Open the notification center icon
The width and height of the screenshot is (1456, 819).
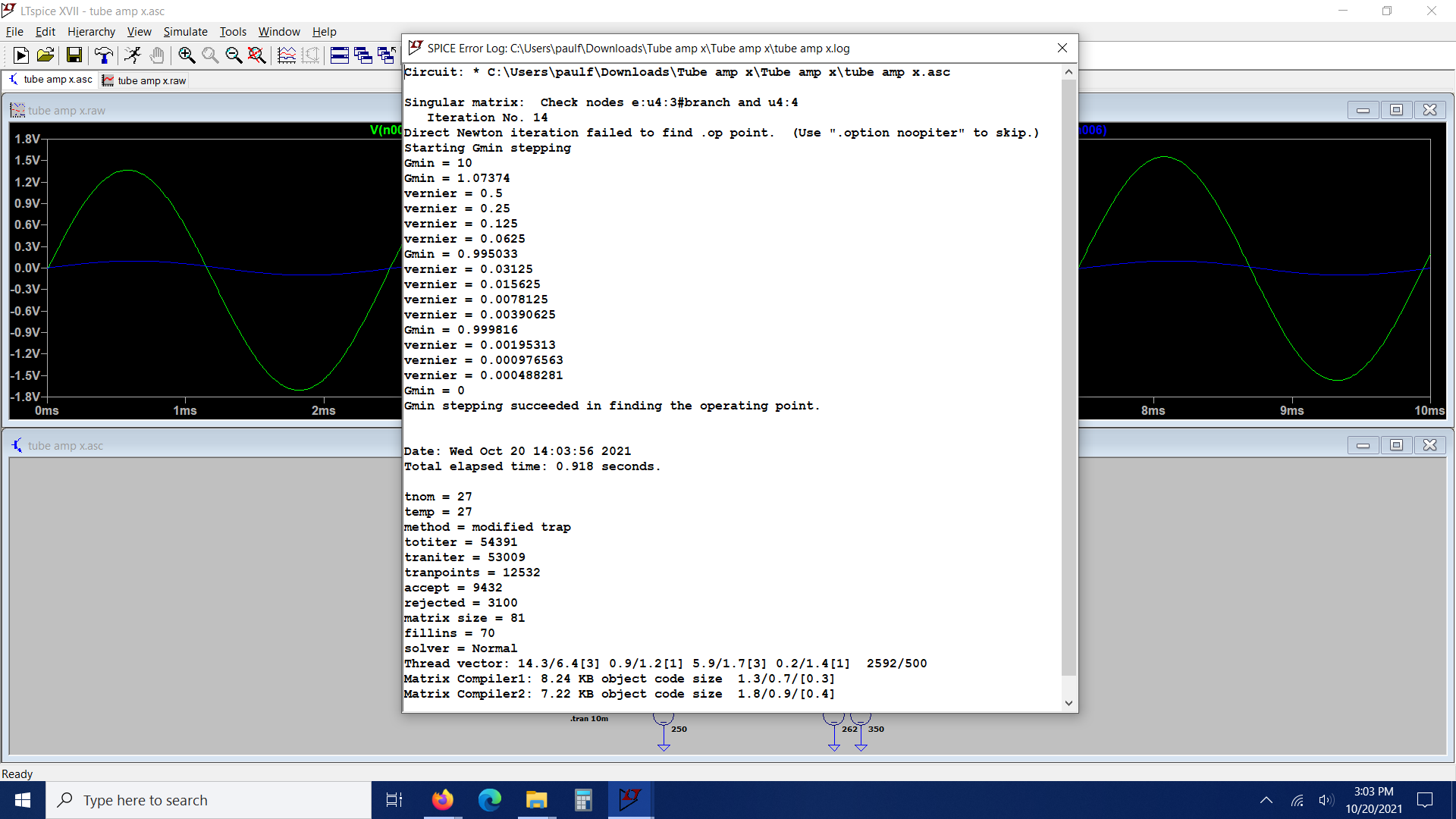click(x=1425, y=800)
